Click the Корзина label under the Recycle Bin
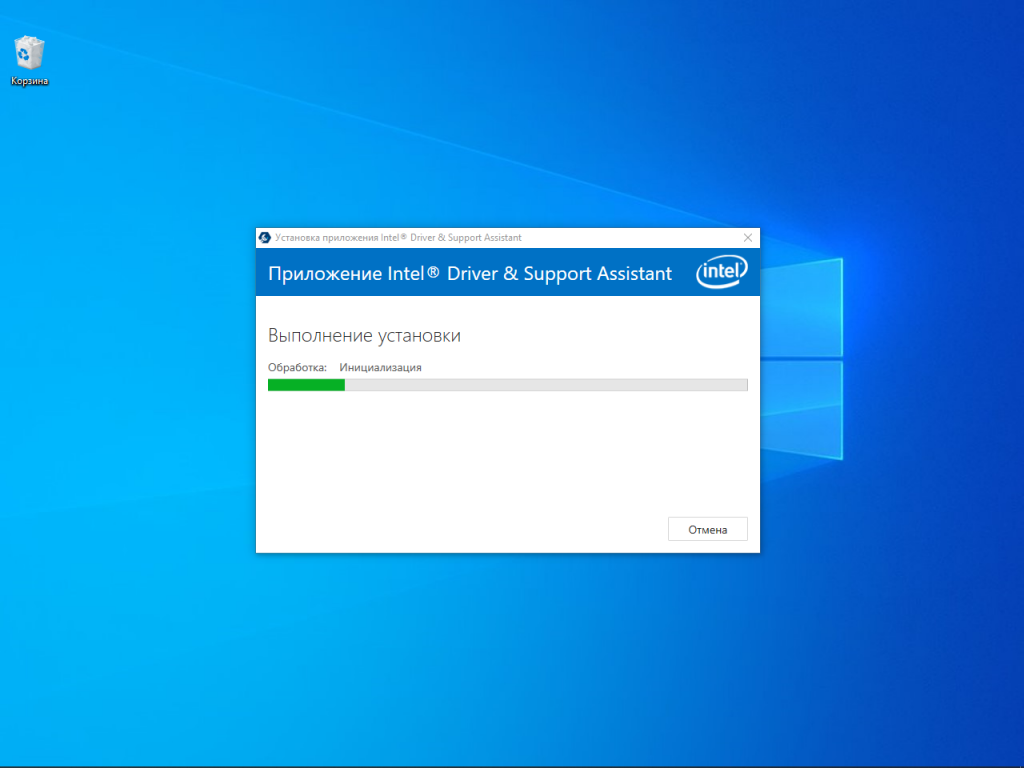 [x=30, y=81]
